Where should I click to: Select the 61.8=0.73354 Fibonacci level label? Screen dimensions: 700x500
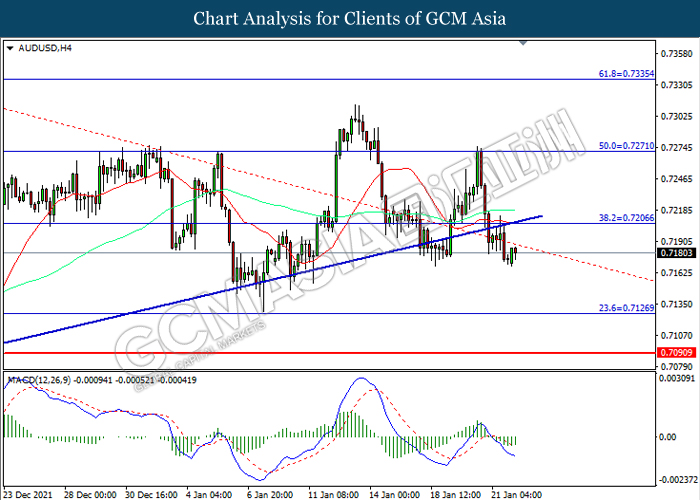click(x=626, y=74)
